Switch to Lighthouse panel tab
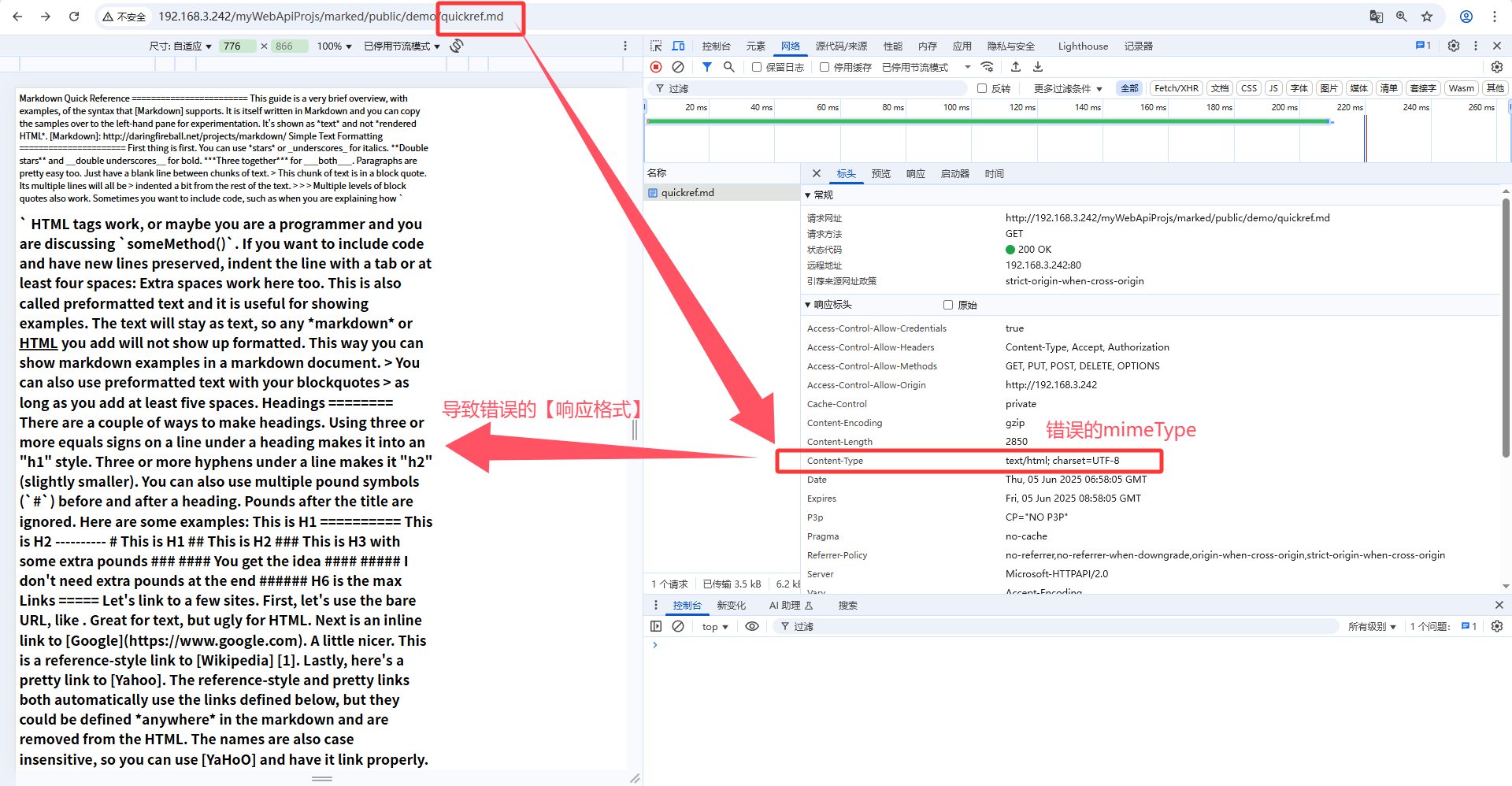The width and height of the screenshot is (1512, 786). click(1083, 46)
